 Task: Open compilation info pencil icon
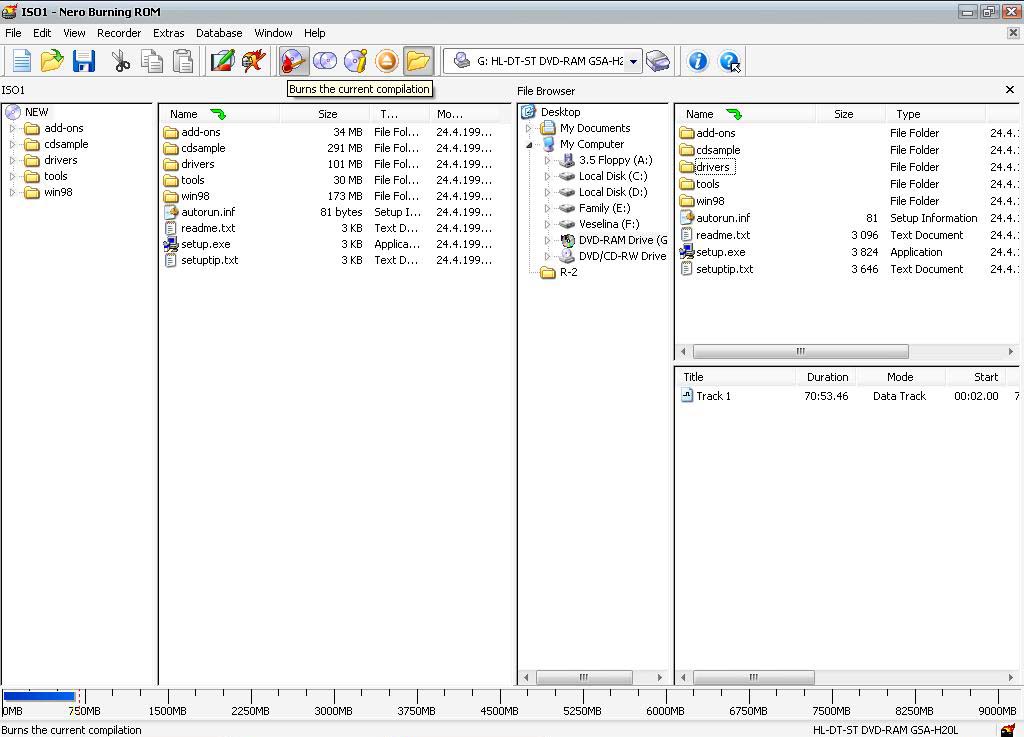point(222,61)
